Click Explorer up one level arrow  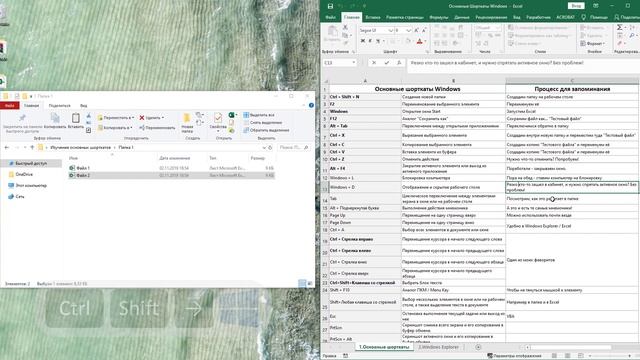(x=32, y=147)
